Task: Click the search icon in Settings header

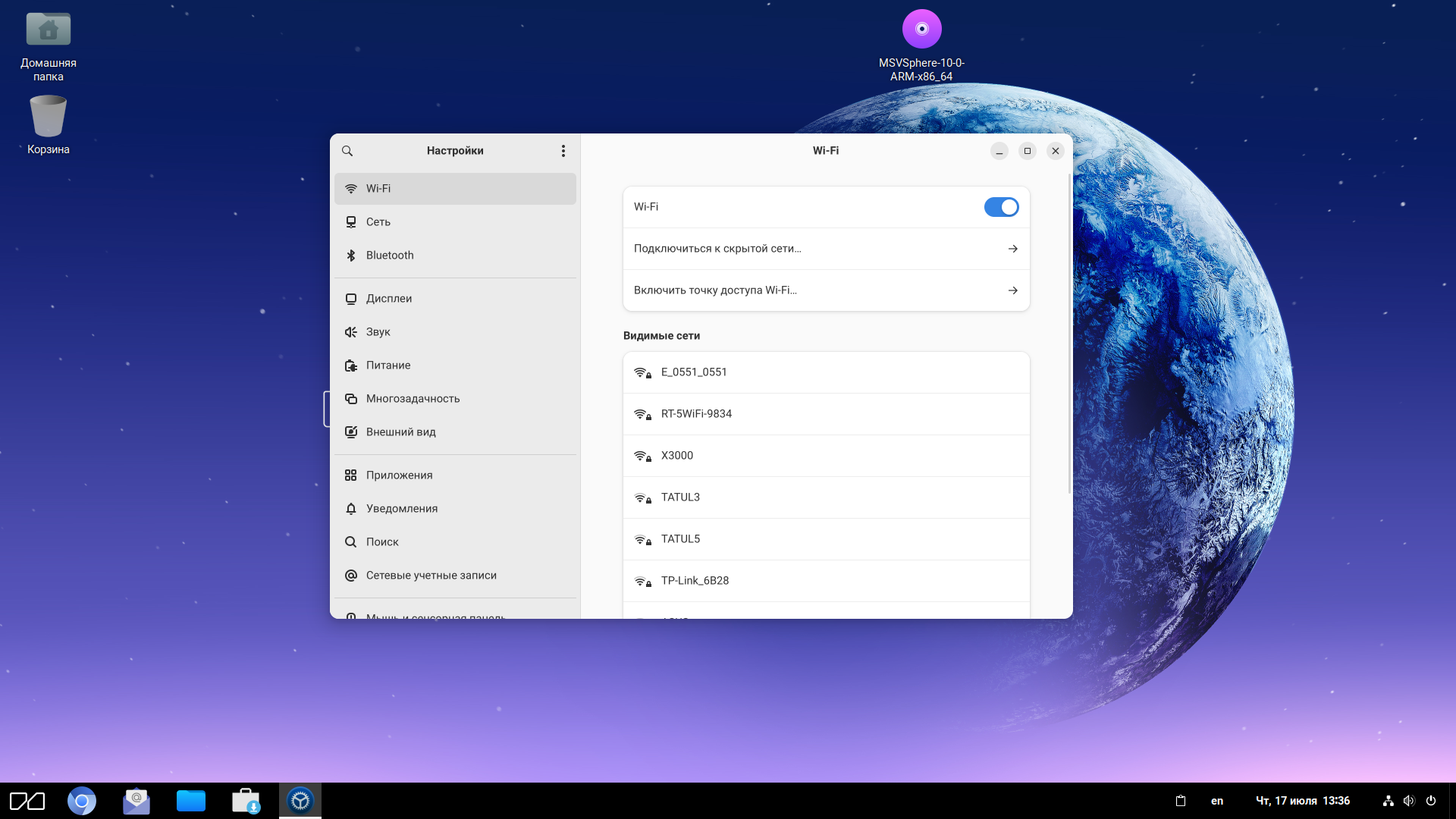Action: (347, 151)
